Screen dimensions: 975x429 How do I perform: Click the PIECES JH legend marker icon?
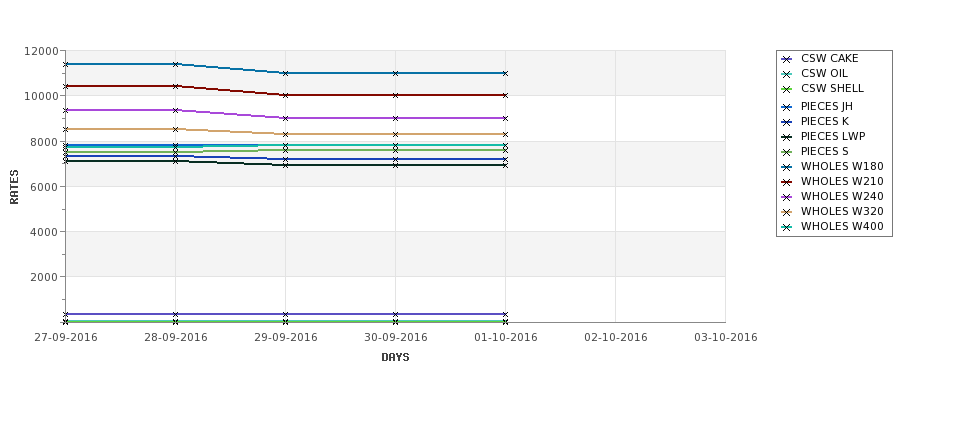(x=787, y=107)
